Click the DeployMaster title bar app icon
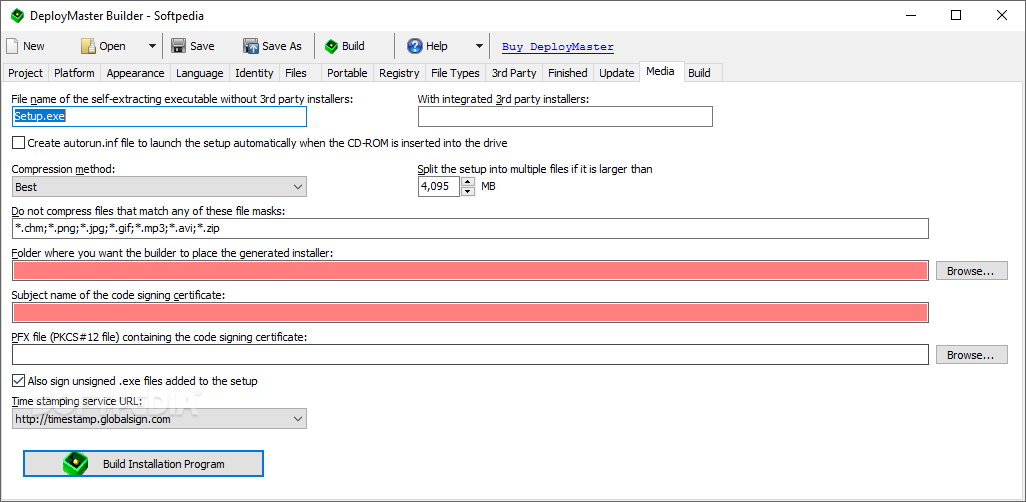 coord(17,16)
